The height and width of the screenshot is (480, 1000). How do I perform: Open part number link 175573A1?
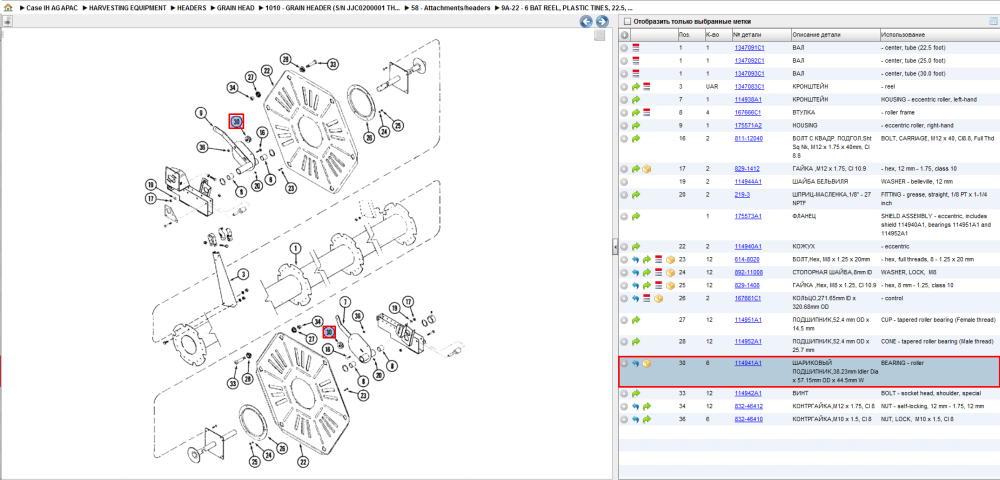tap(748, 217)
